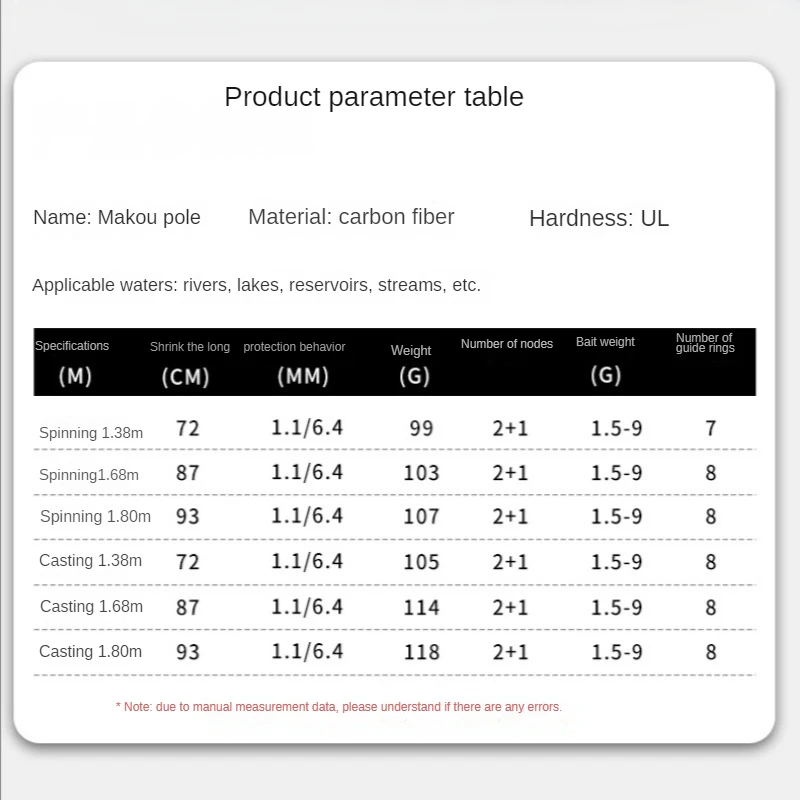Select the 'Casting 1.68m' row label

(91, 606)
